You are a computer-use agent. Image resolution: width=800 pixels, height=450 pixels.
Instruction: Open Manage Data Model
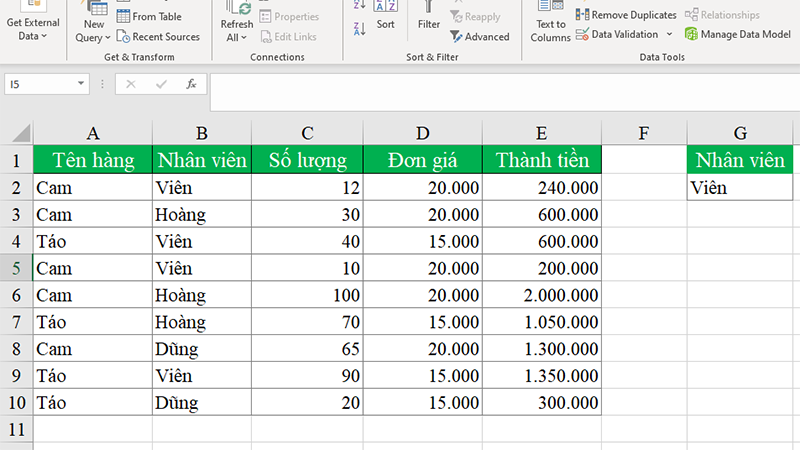pos(738,34)
